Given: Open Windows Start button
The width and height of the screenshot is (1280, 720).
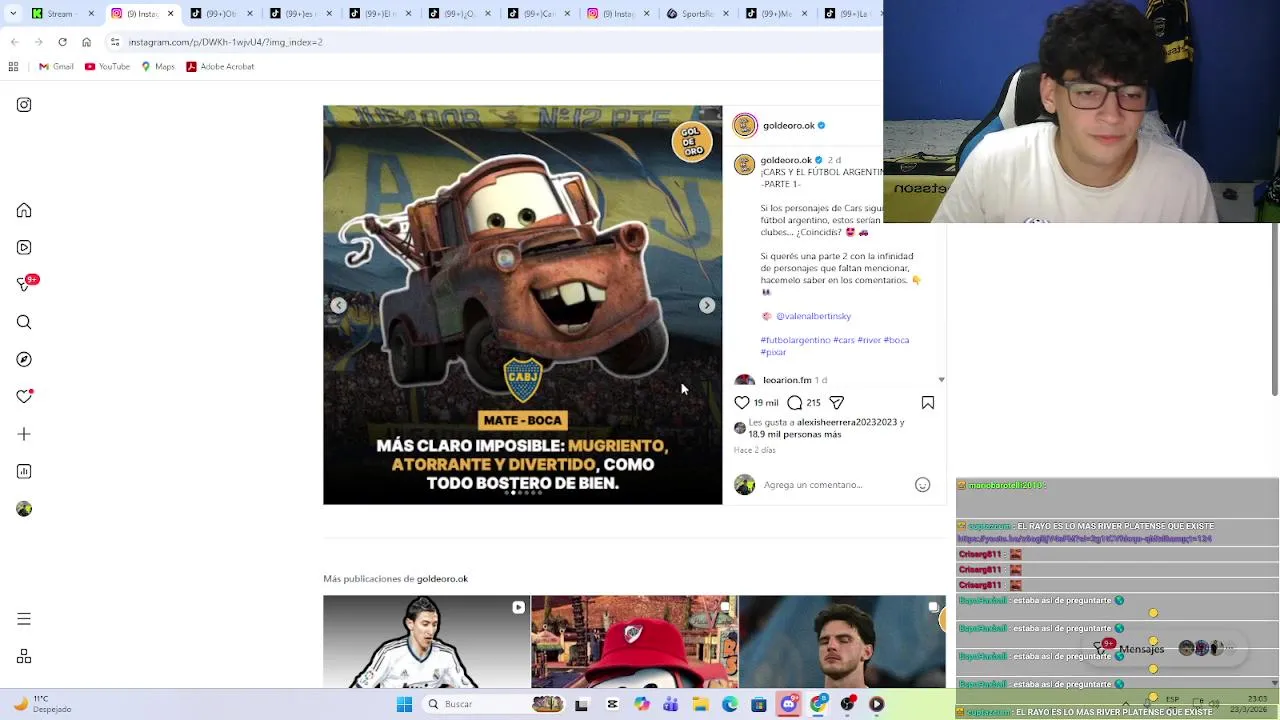Looking at the screenshot, I should pyautogui.click(x=404, y=705).
